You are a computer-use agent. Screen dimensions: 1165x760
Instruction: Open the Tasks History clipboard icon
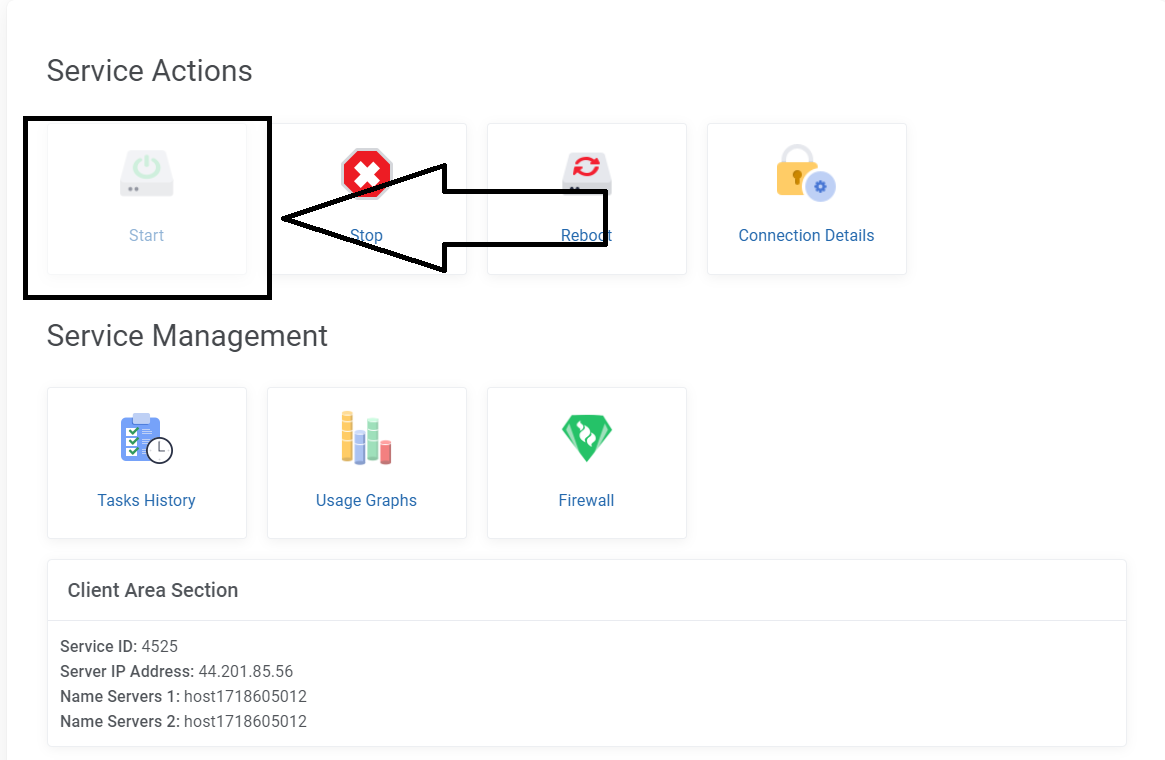click(x=146, y=438)
